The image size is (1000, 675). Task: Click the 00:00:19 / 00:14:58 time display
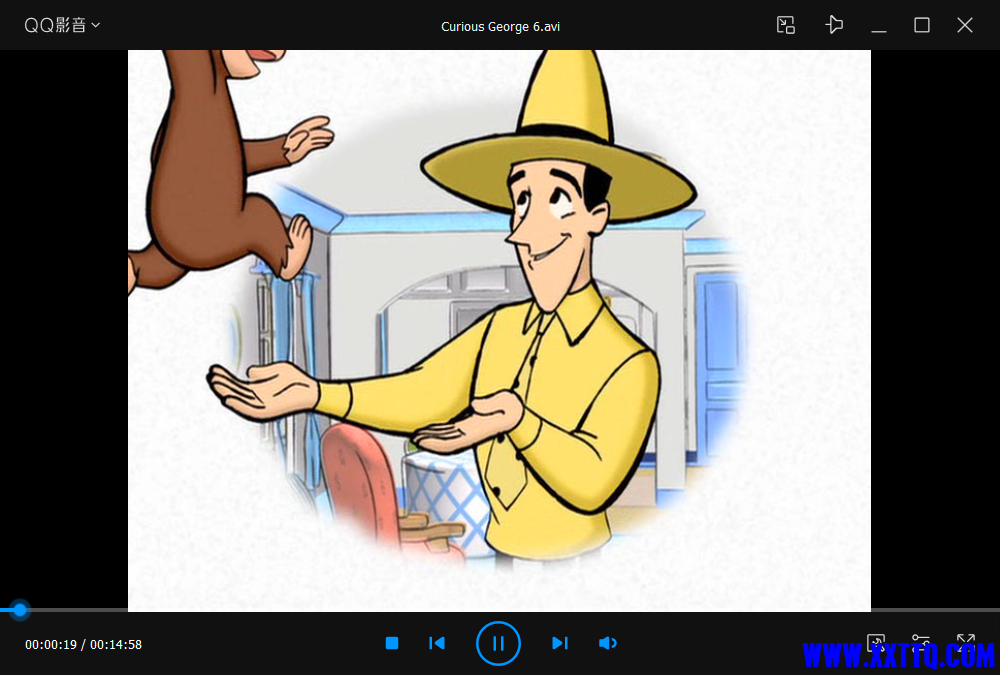[x=84, y=644]
